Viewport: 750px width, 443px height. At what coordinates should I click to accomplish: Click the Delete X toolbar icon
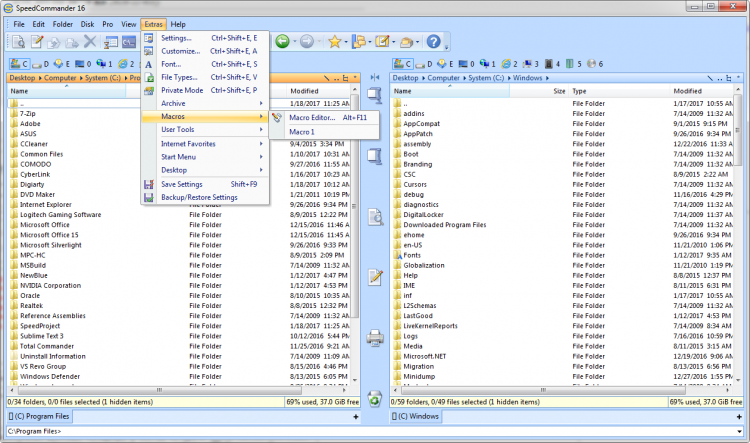(90, 42)
